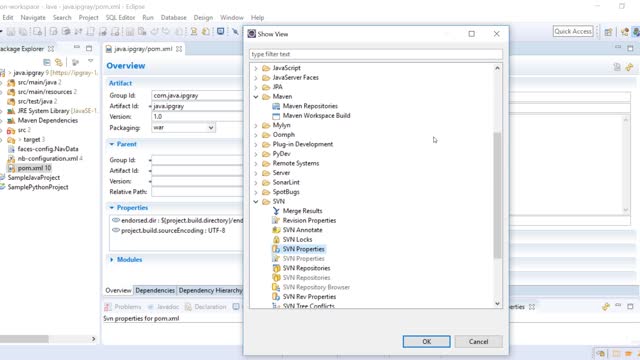Switch to the Dependencies tab
The image size is (640, 360).
[x=155, y=290]
